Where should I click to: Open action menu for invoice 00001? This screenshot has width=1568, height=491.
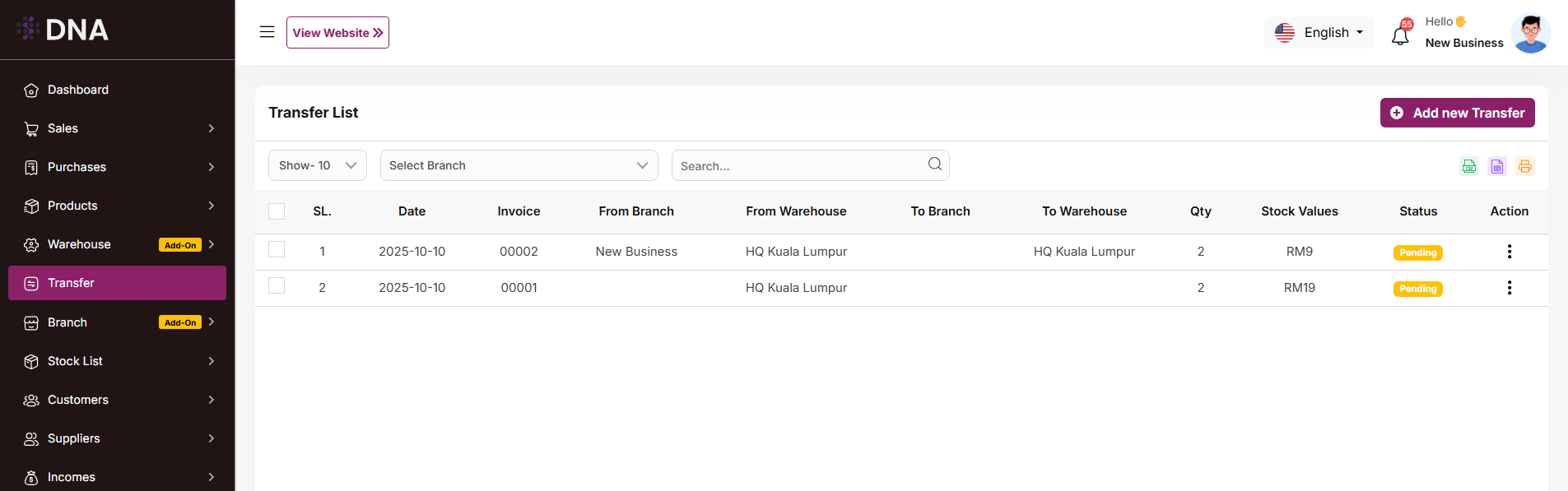click(x=1509, y=288)
